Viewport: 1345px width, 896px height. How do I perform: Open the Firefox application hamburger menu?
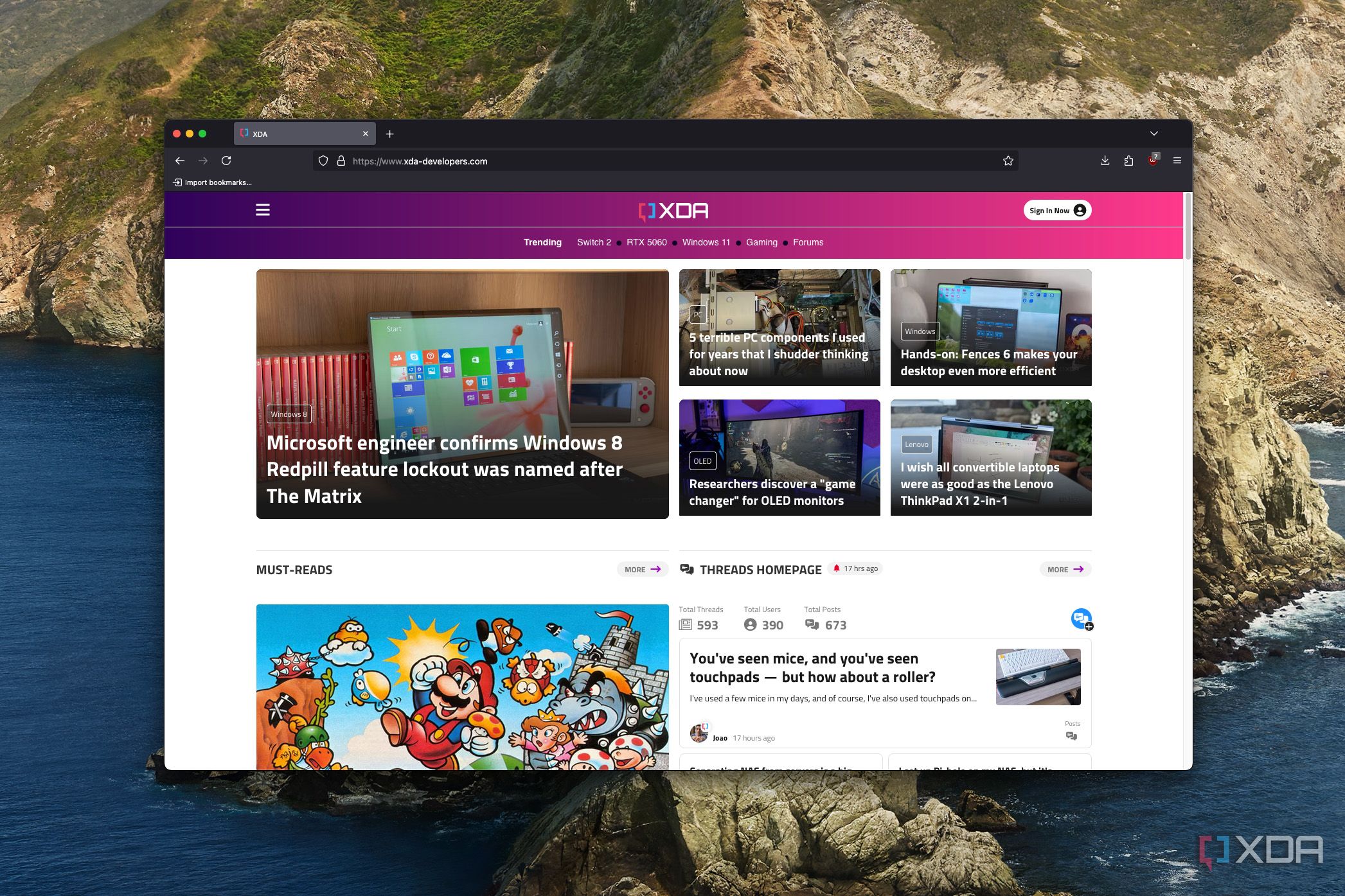pyautogui.click(x=1177, y=161)
